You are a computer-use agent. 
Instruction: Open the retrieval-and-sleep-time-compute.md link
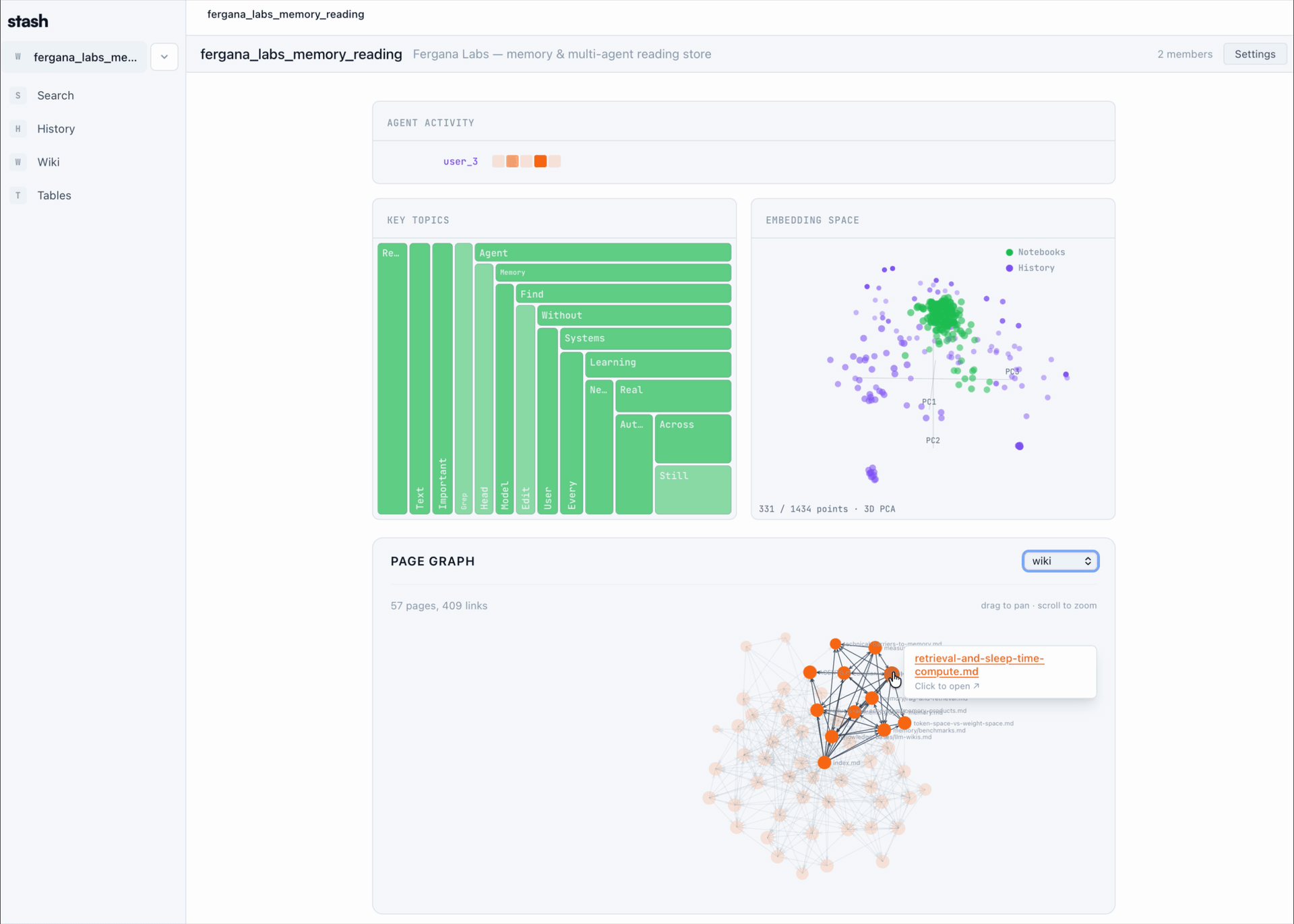979,665
